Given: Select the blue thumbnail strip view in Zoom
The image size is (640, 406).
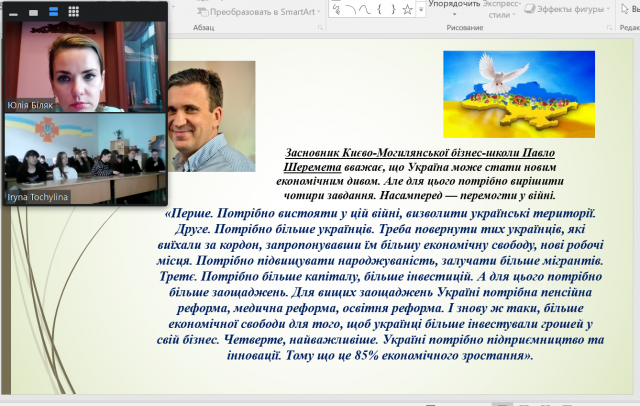Looking at the screenshot, I should click(53, 12).
